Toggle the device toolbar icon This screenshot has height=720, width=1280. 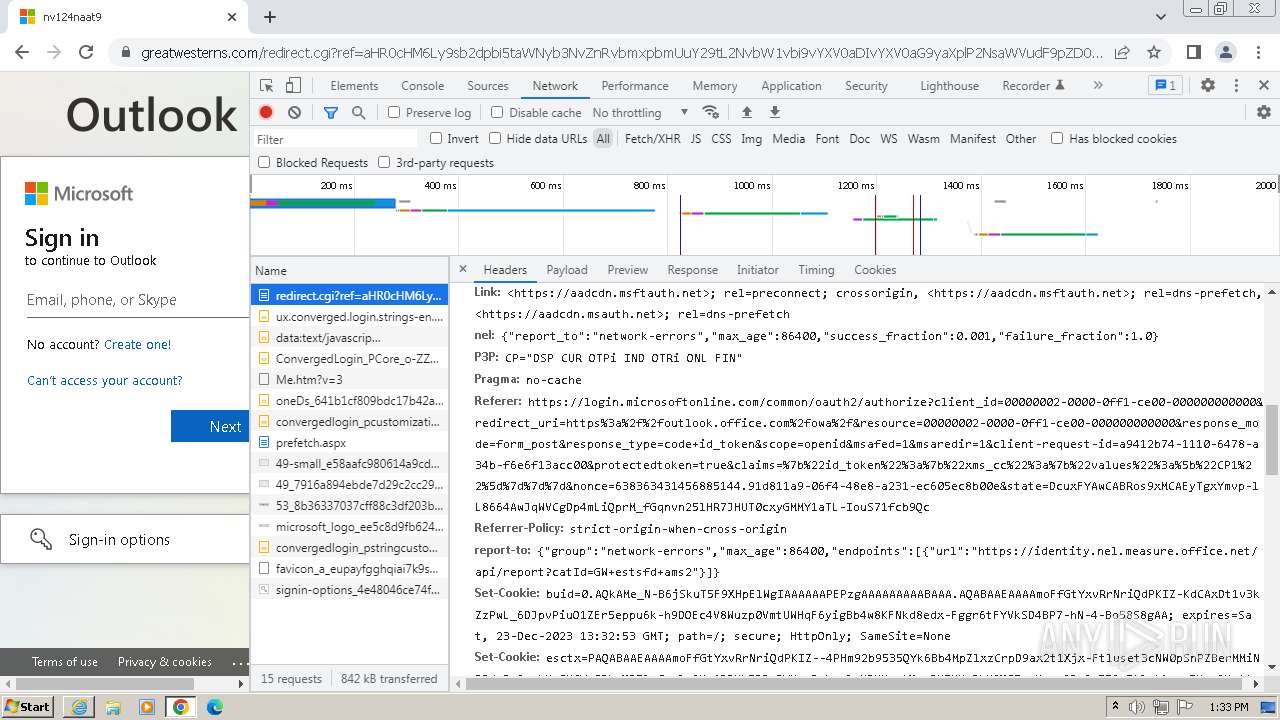pos(293,86)
